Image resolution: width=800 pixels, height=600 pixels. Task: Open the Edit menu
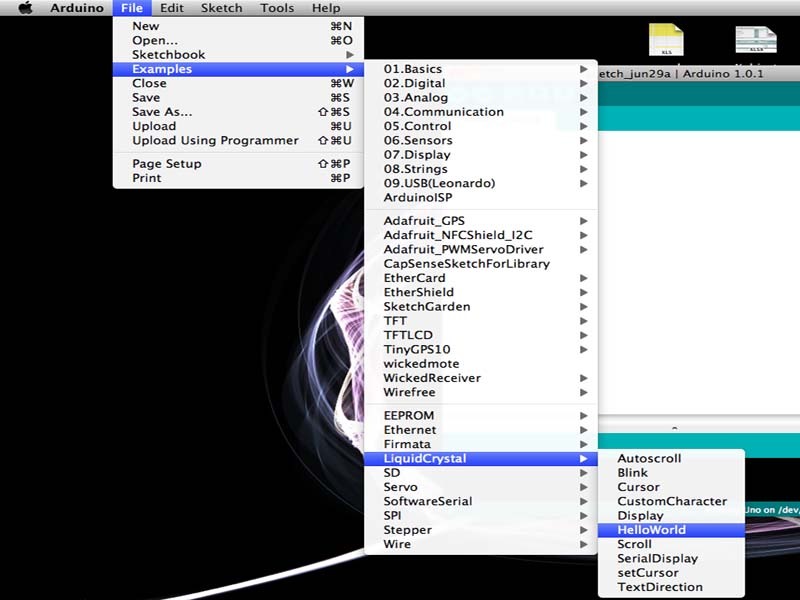coord(171,8)
